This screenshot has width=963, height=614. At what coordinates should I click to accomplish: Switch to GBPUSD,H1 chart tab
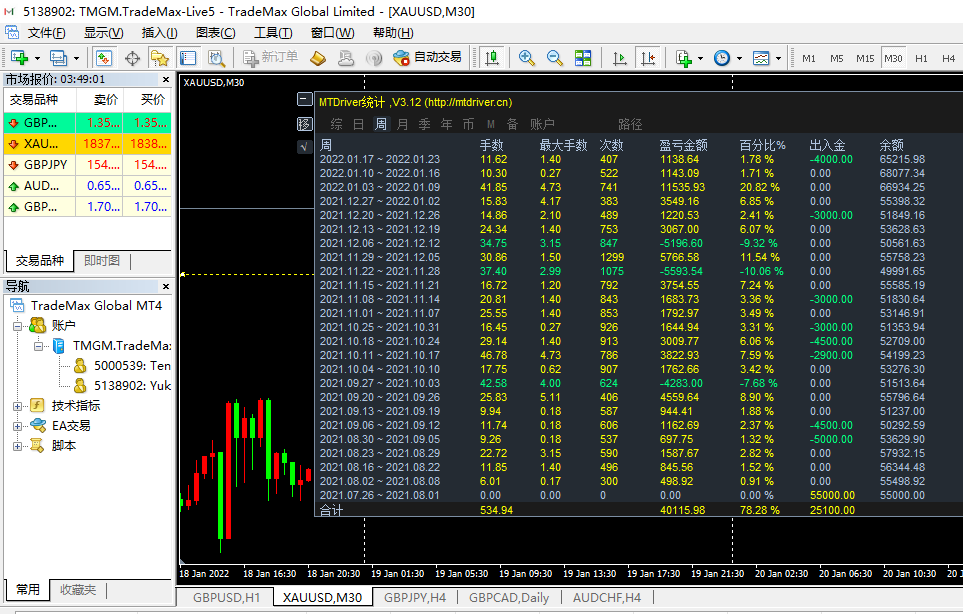226,597
